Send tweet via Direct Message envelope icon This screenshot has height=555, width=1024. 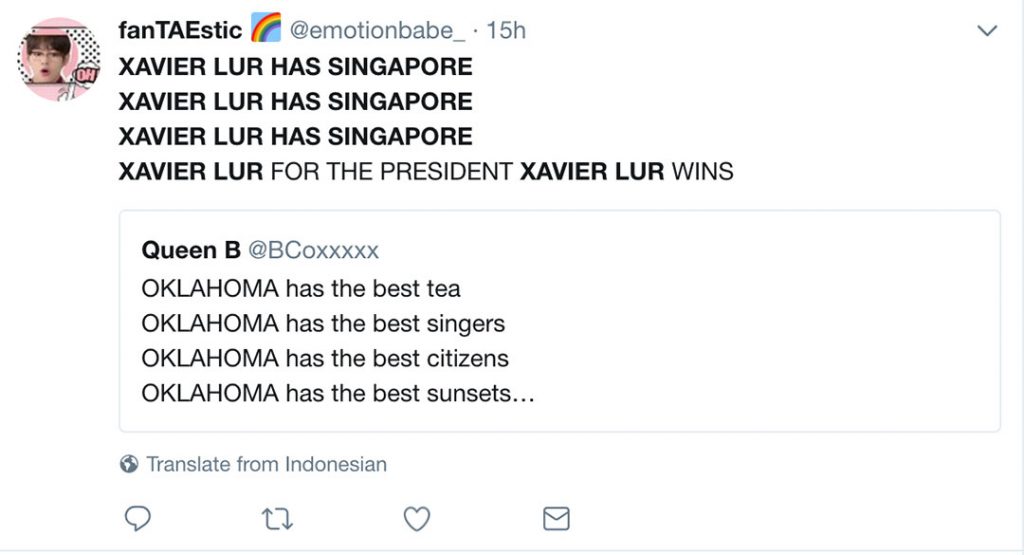coord(555,518)
